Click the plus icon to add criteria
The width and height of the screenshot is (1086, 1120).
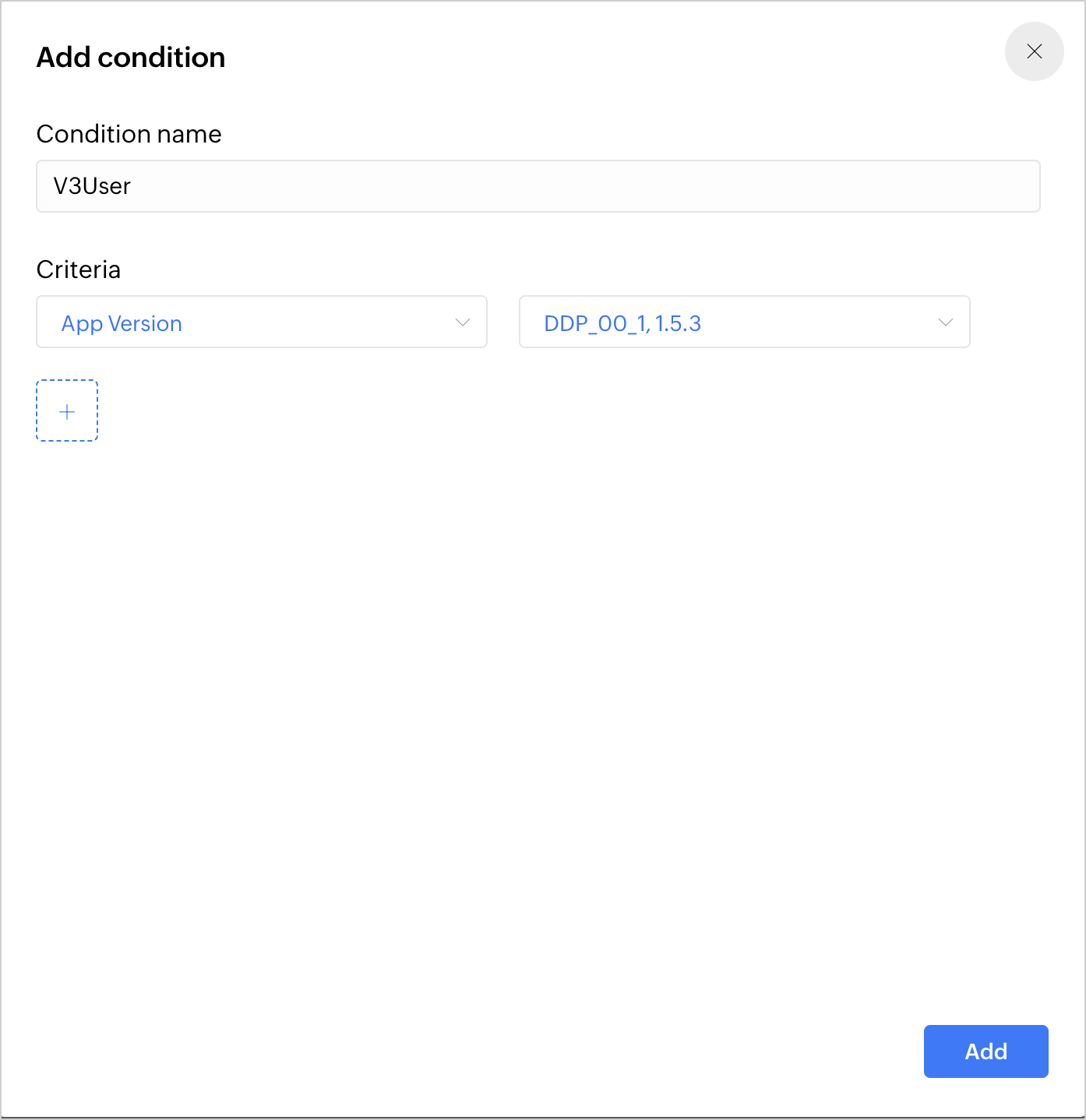(67, 411)
